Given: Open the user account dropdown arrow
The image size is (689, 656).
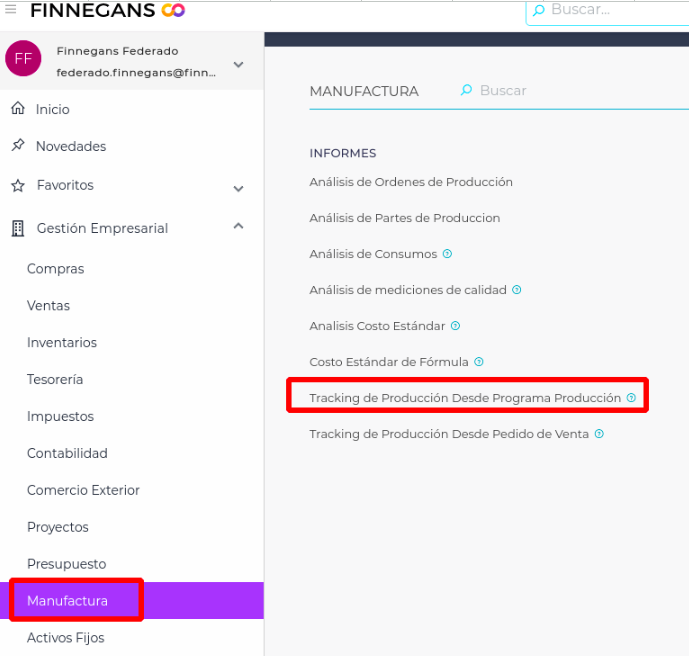Looking at the screenshot, I should pyautogui.click(x=238, y=65).
